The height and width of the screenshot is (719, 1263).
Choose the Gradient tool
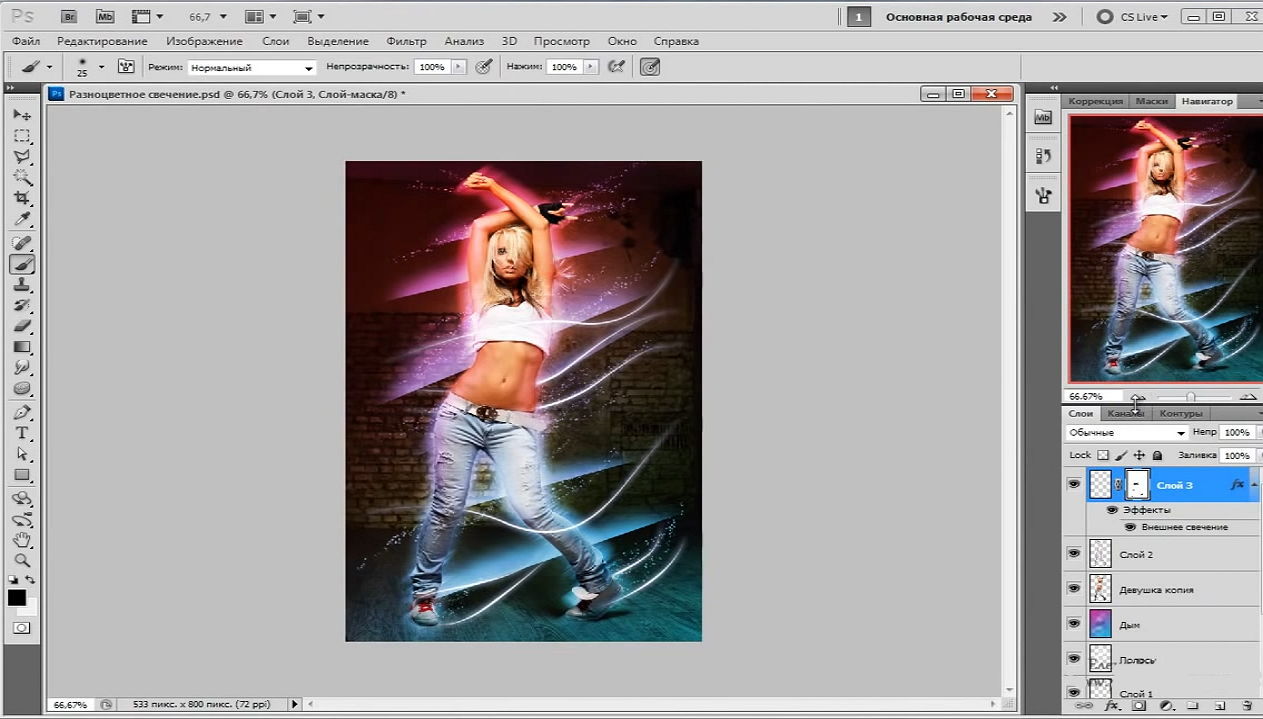(22, 347)
